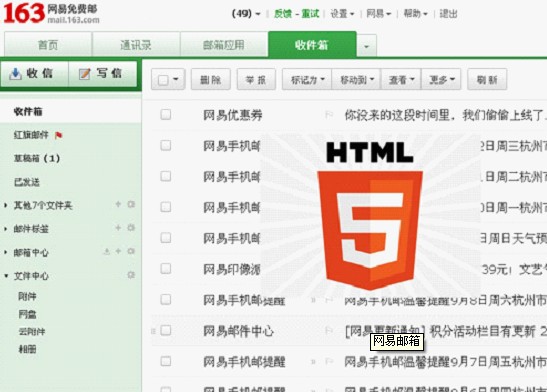Open the 网易 dropdown menu
Image resolution: width=547 pixels, height=392 pixels.
[x=379, y=14]
